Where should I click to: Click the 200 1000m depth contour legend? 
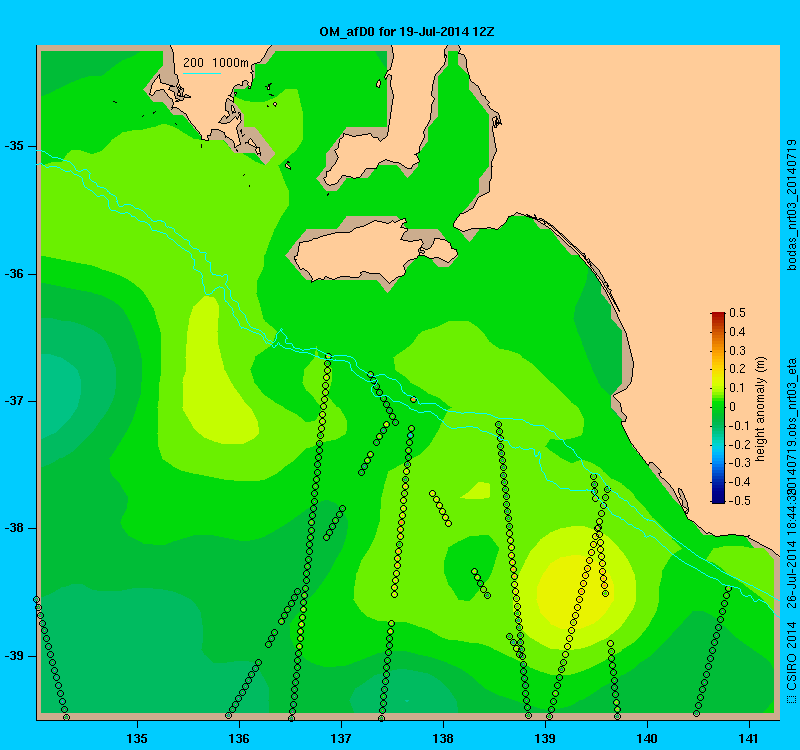(215, 63)
